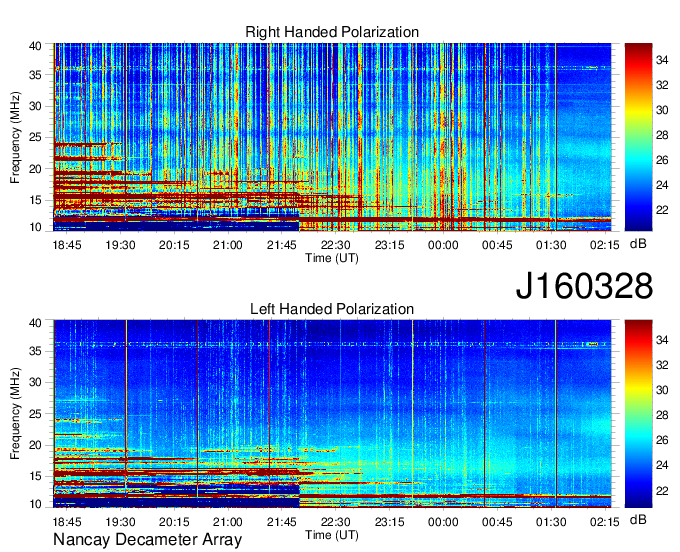Viewport: 680px width, 552px height.
Task: Click the 00:45 time tick under Right Handed plot
Action: click(x=497, y=245)
